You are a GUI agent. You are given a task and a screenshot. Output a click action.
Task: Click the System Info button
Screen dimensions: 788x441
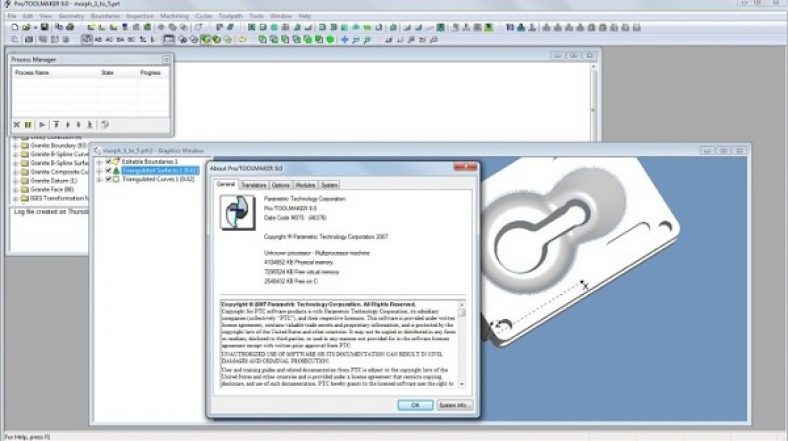(x=454, y=405)
